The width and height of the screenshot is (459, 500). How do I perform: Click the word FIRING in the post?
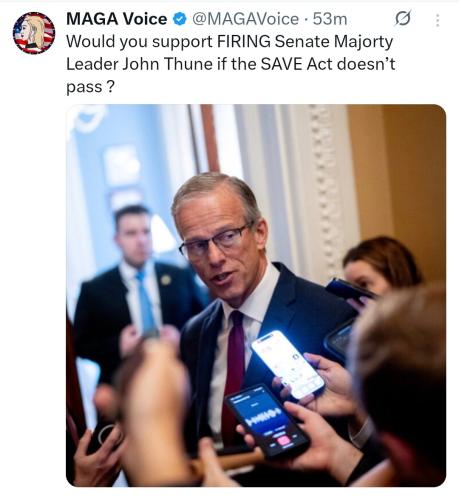point(244,42)
